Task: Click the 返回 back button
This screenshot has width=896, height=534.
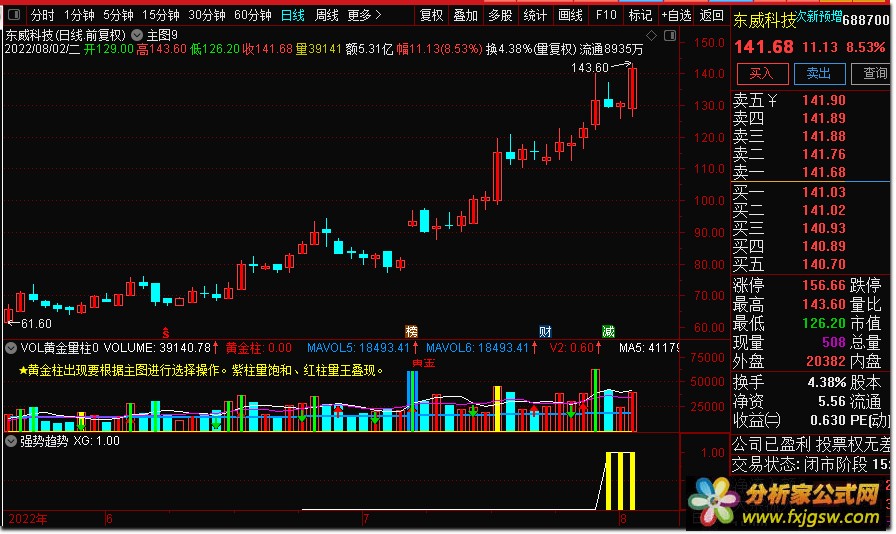Action: (x=711, y=15)
